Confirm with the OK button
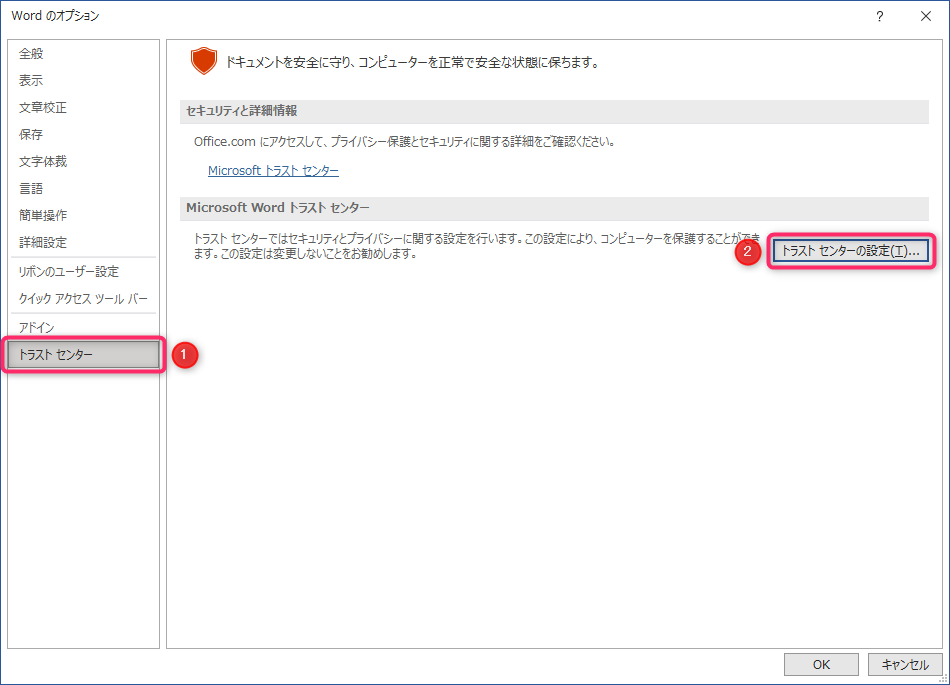 [821, 664]
